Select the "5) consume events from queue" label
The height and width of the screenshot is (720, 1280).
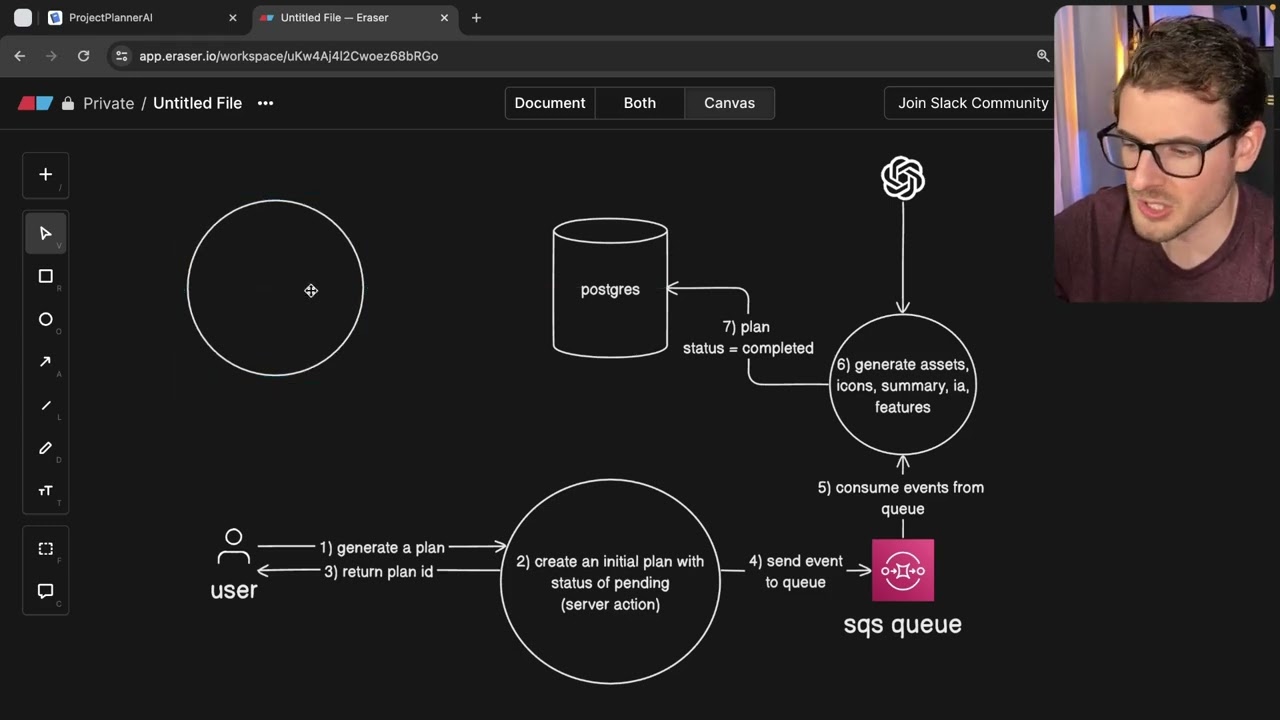tap(901, 498)
